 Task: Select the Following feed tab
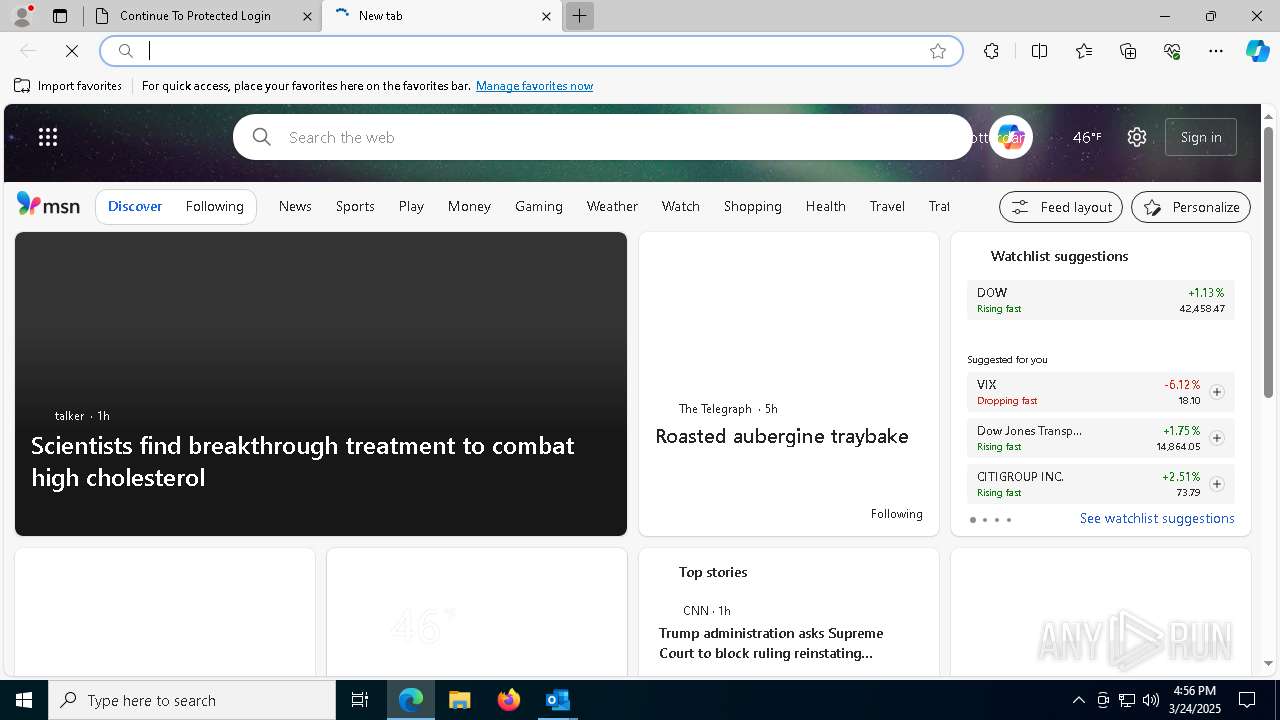click(x=214, y=206)
